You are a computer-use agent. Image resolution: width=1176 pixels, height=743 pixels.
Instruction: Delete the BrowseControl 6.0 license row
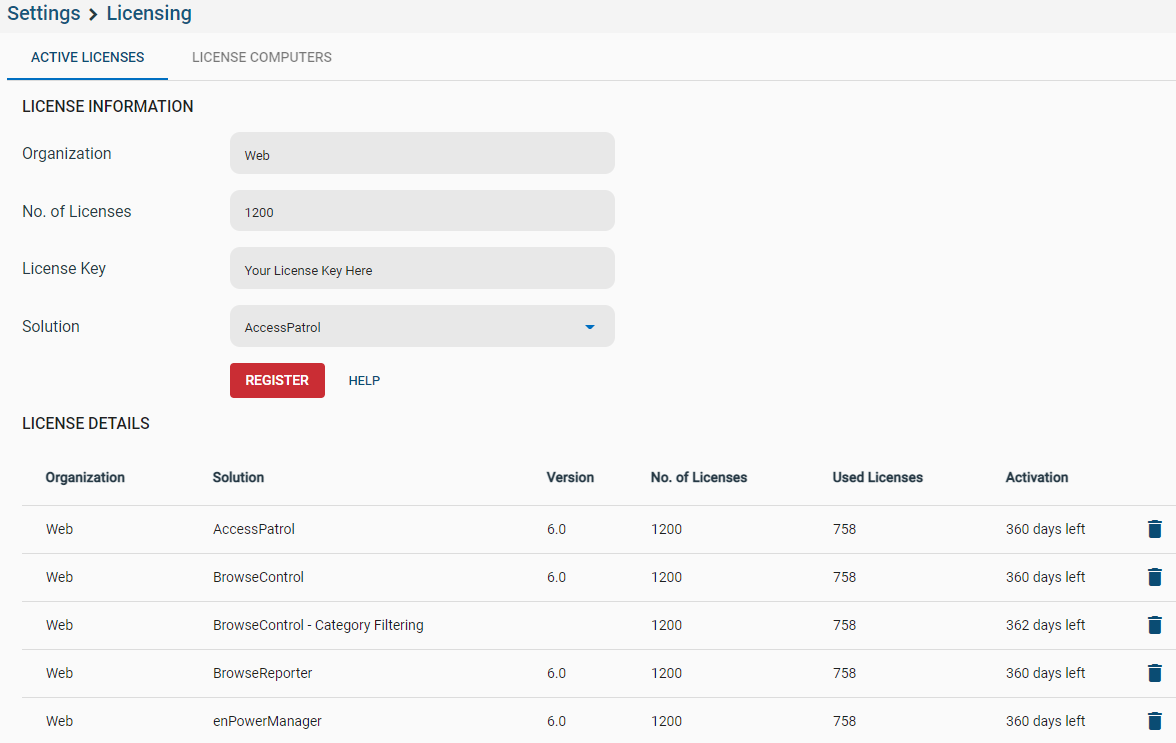1154,577
